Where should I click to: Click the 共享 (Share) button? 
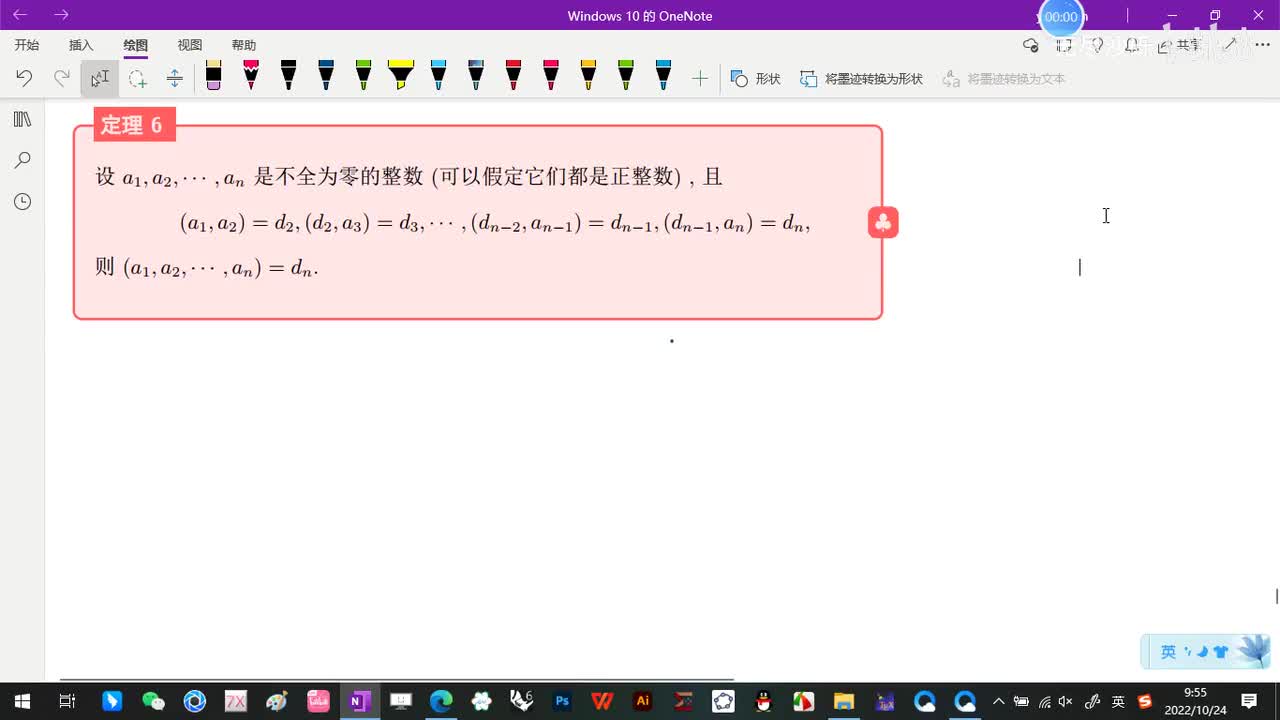[1178, 45]
